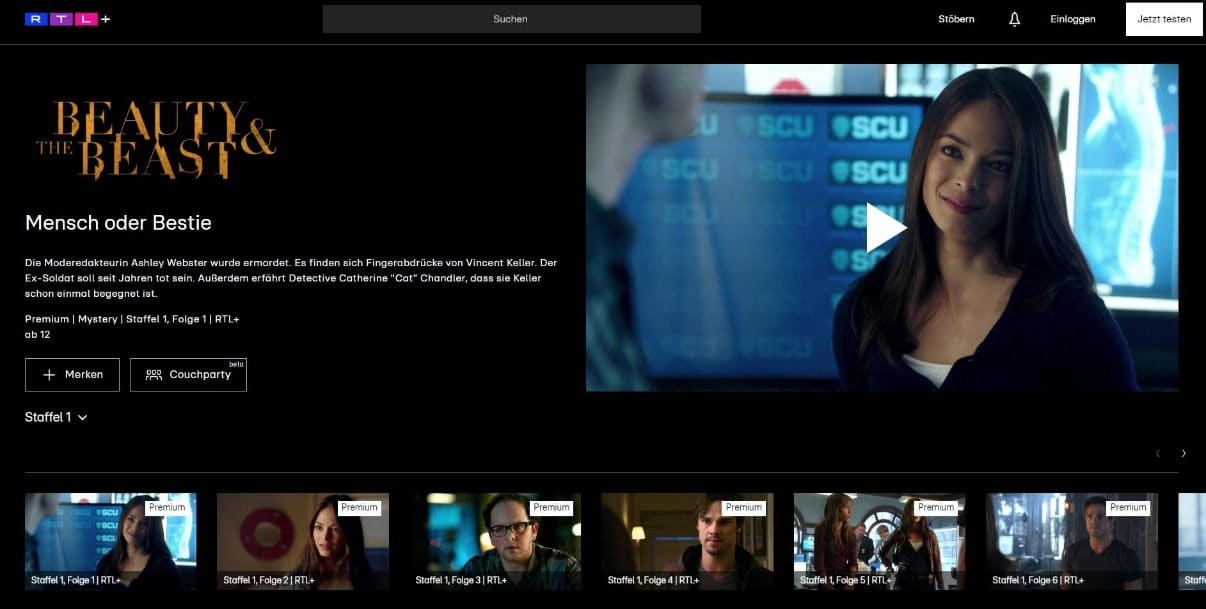Add the show with the Merken button
This screenshot has height=609, width=1206.
tap(72, 374)
